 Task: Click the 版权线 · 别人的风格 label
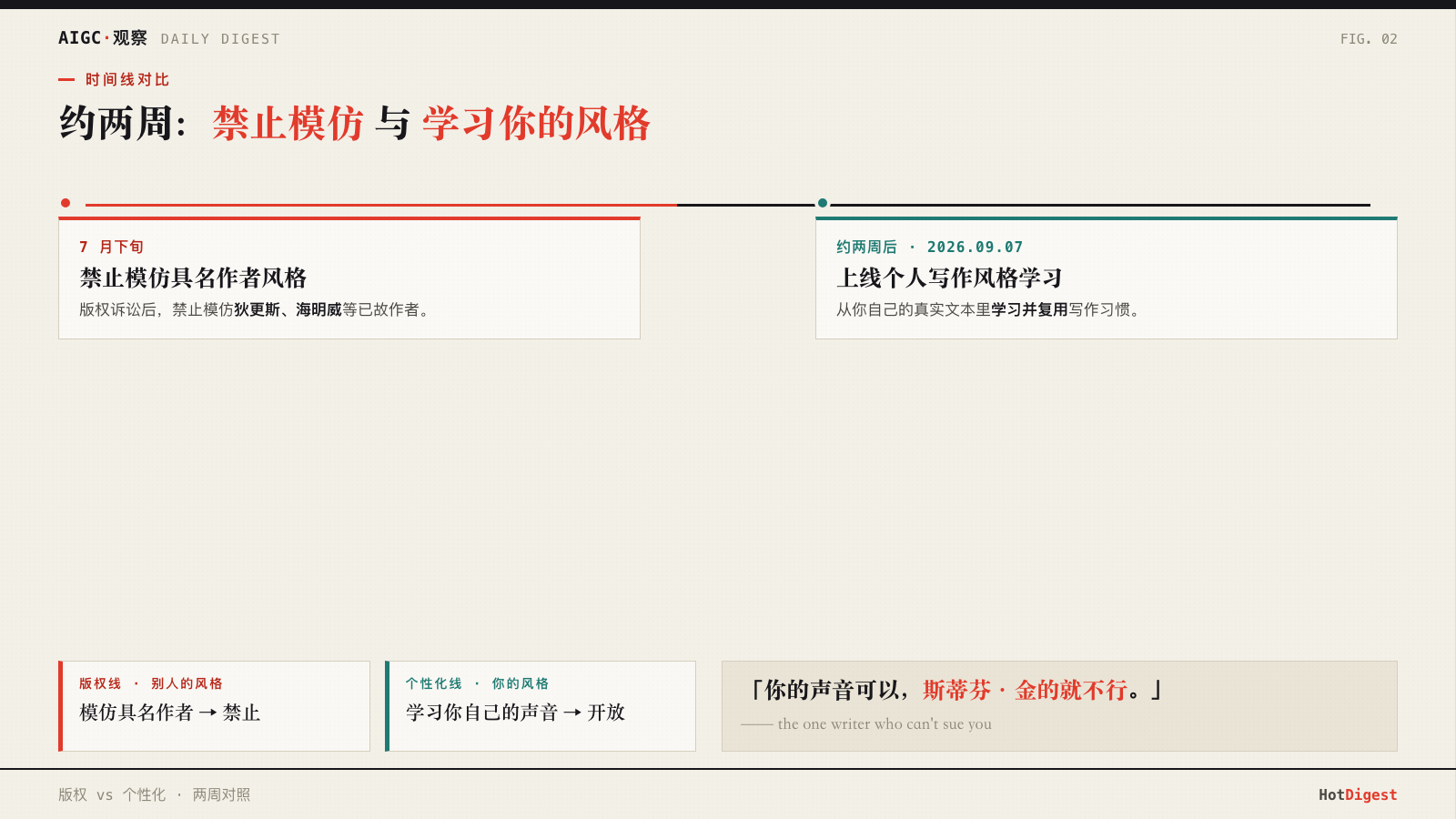[151, 683]
